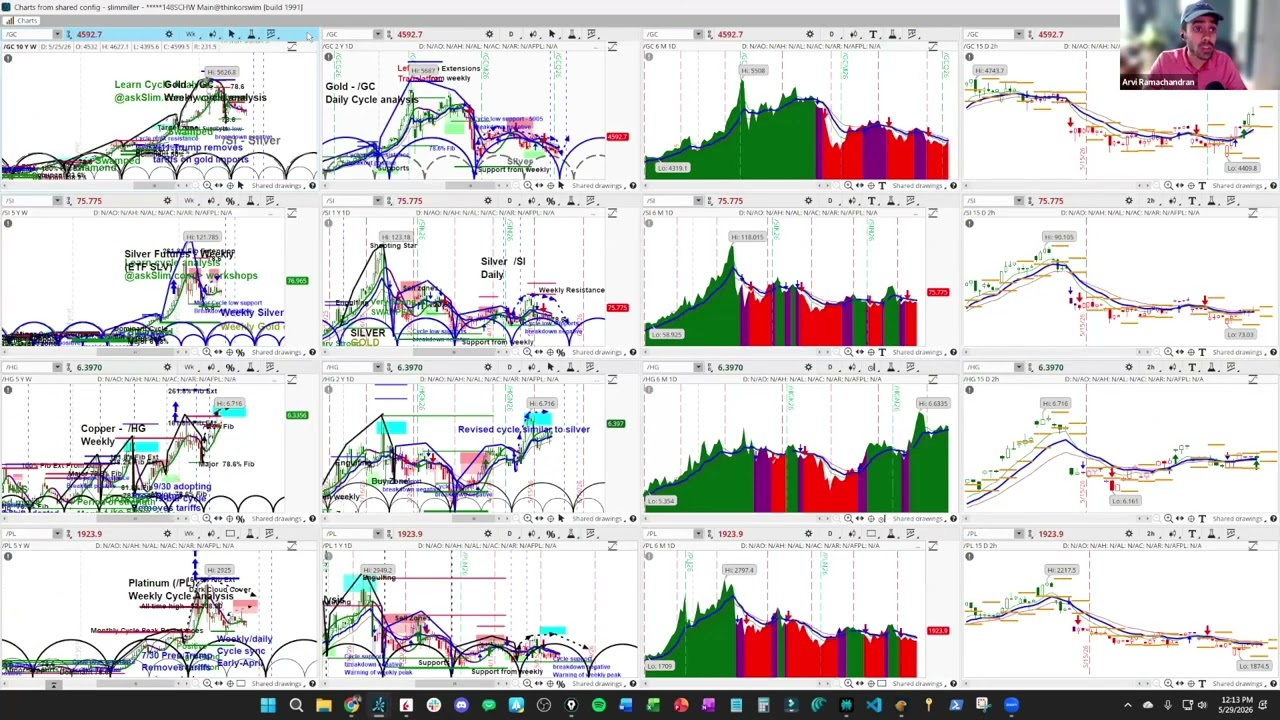Expand symbol dropdown on /HG 6M chart

698,367
